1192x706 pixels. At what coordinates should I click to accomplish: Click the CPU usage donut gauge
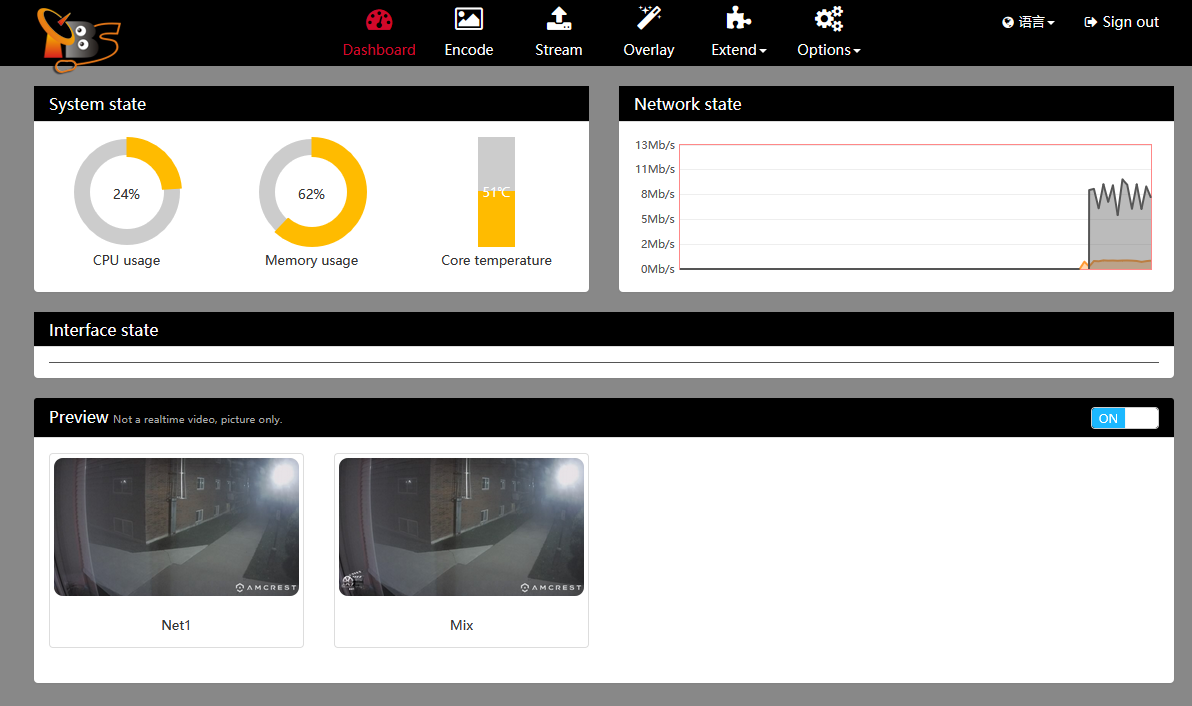click(127, 192)
